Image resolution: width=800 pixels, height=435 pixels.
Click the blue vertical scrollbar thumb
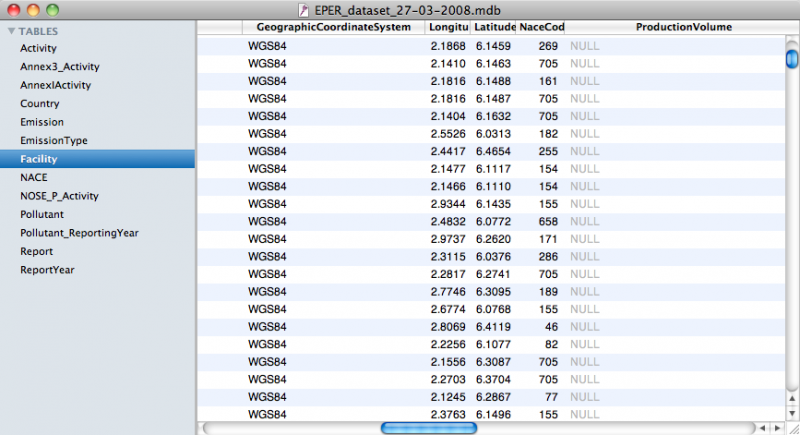click(792, 58)
